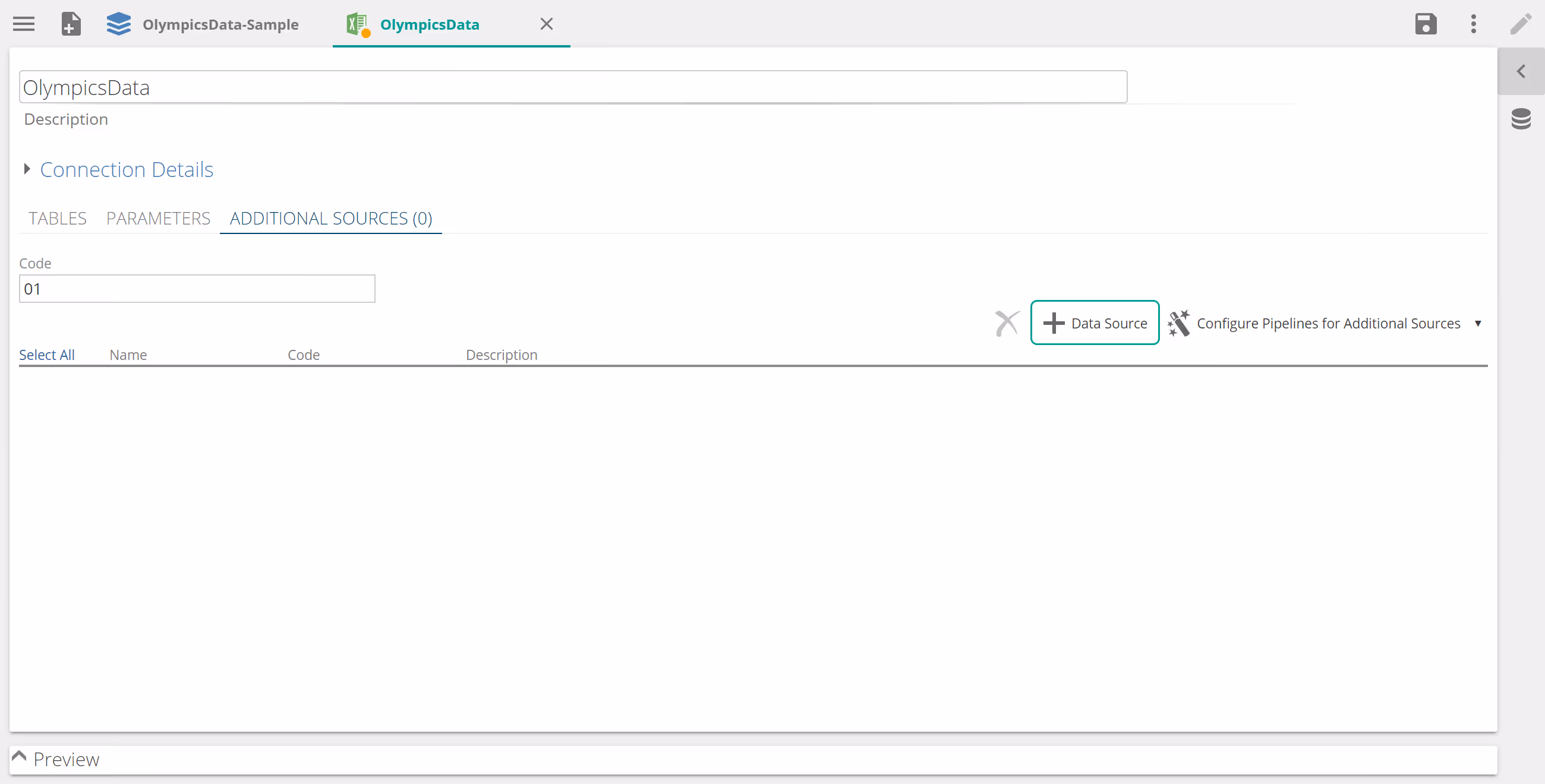Switch to the PARAMETERS tab

tap(158, 218)
